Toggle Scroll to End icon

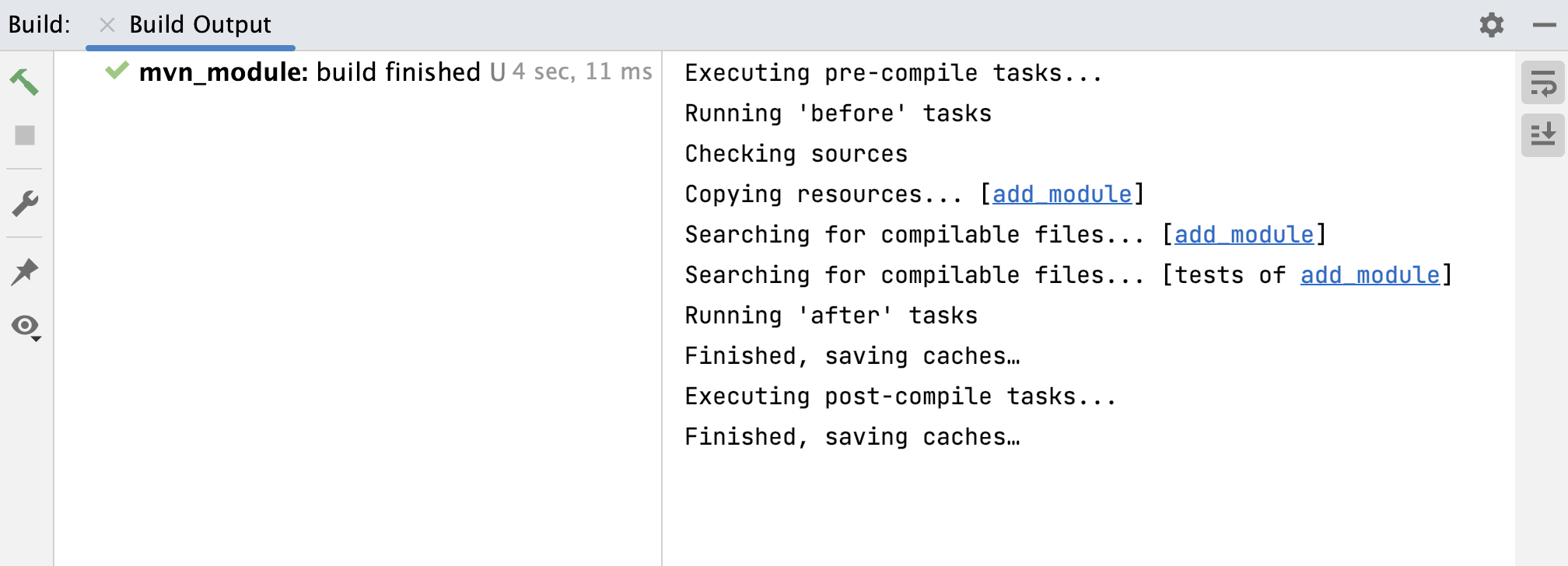pos(1542,135)
